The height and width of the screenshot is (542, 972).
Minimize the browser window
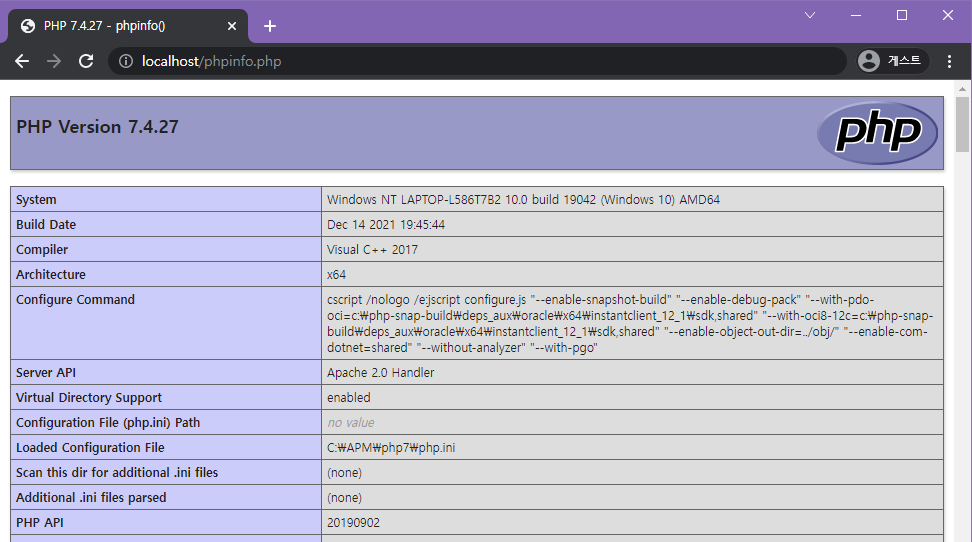[856, 15]
